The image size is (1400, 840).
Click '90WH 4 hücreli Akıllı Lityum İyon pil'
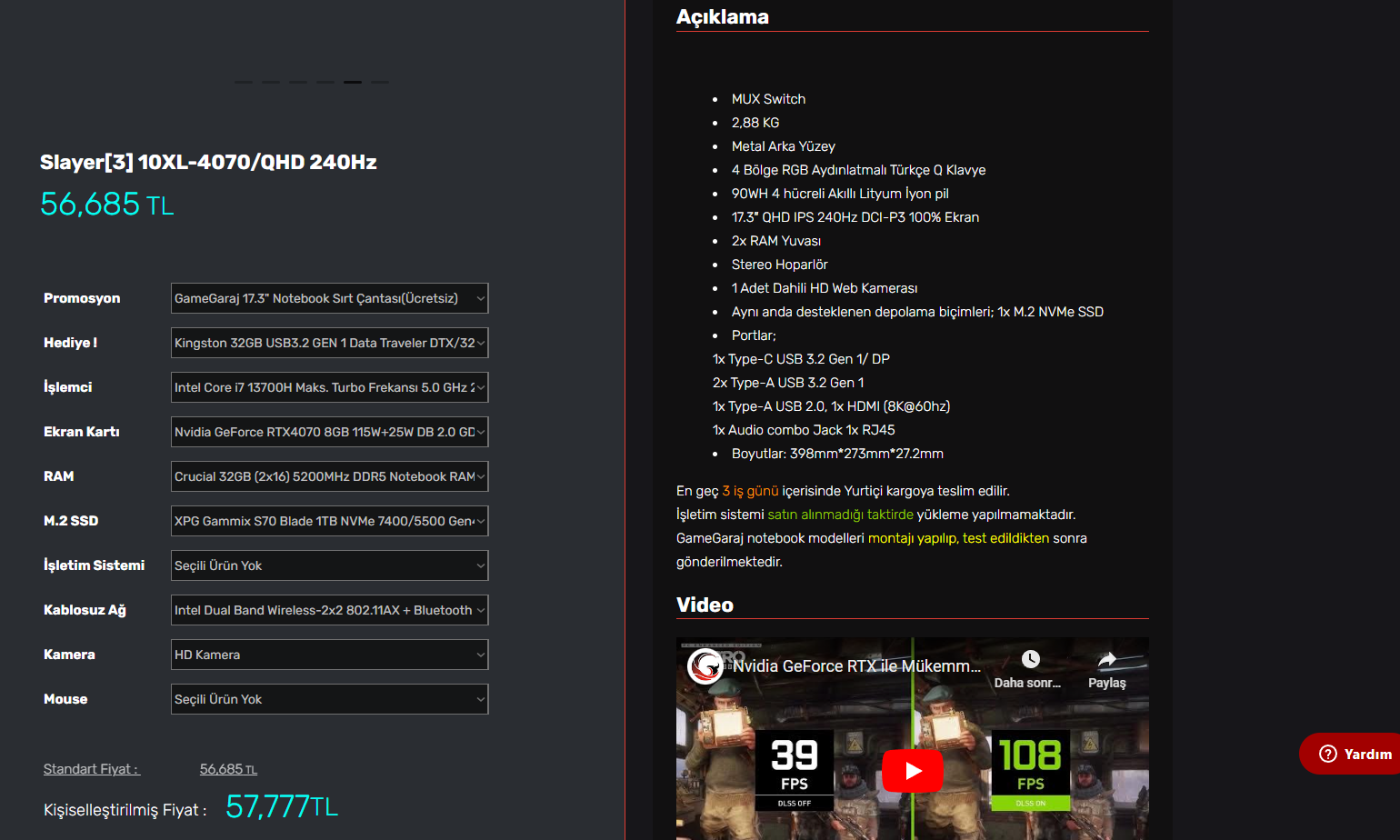point(840,194)
